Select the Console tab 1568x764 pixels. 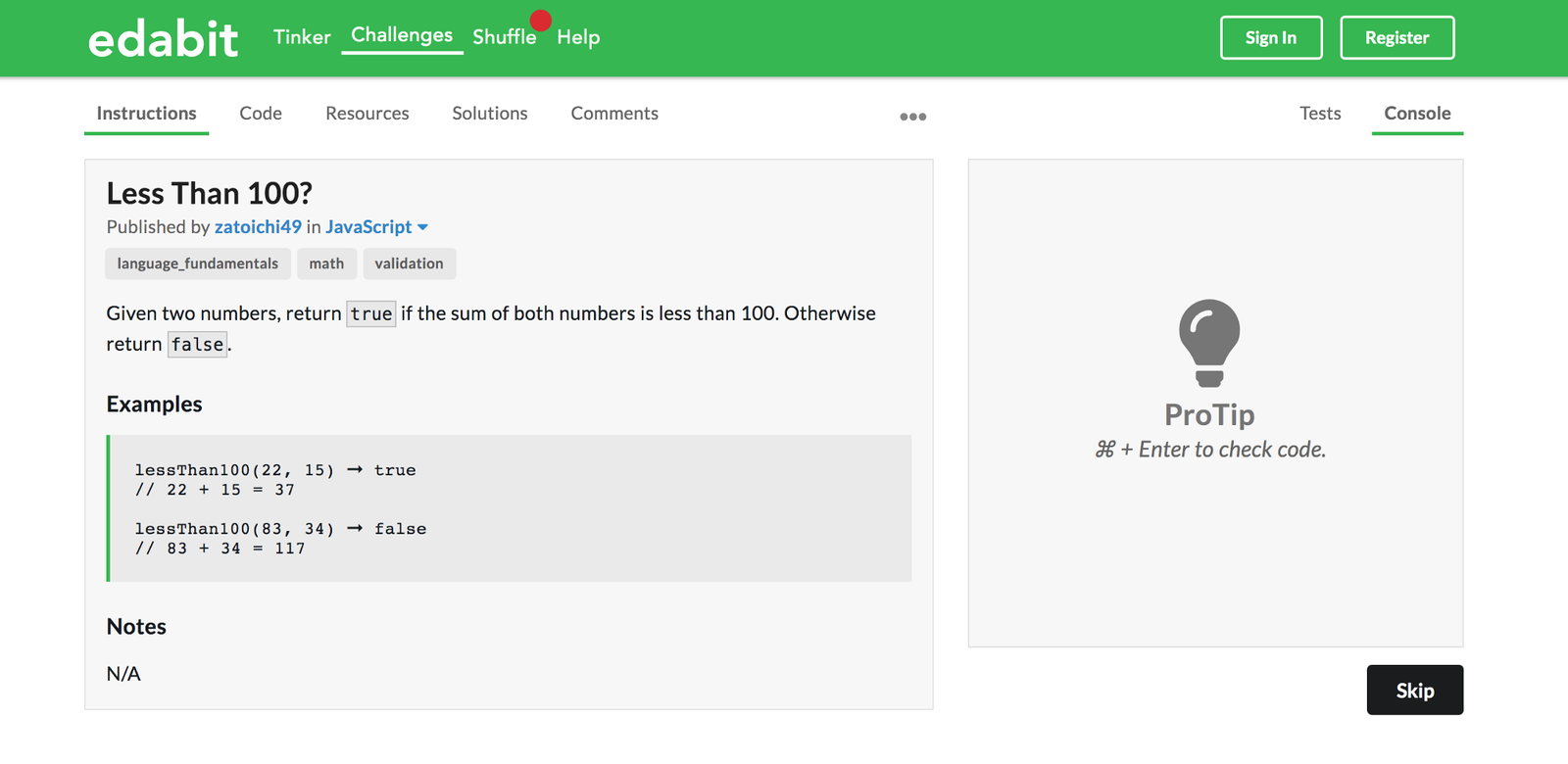(x=1417, y=114)
